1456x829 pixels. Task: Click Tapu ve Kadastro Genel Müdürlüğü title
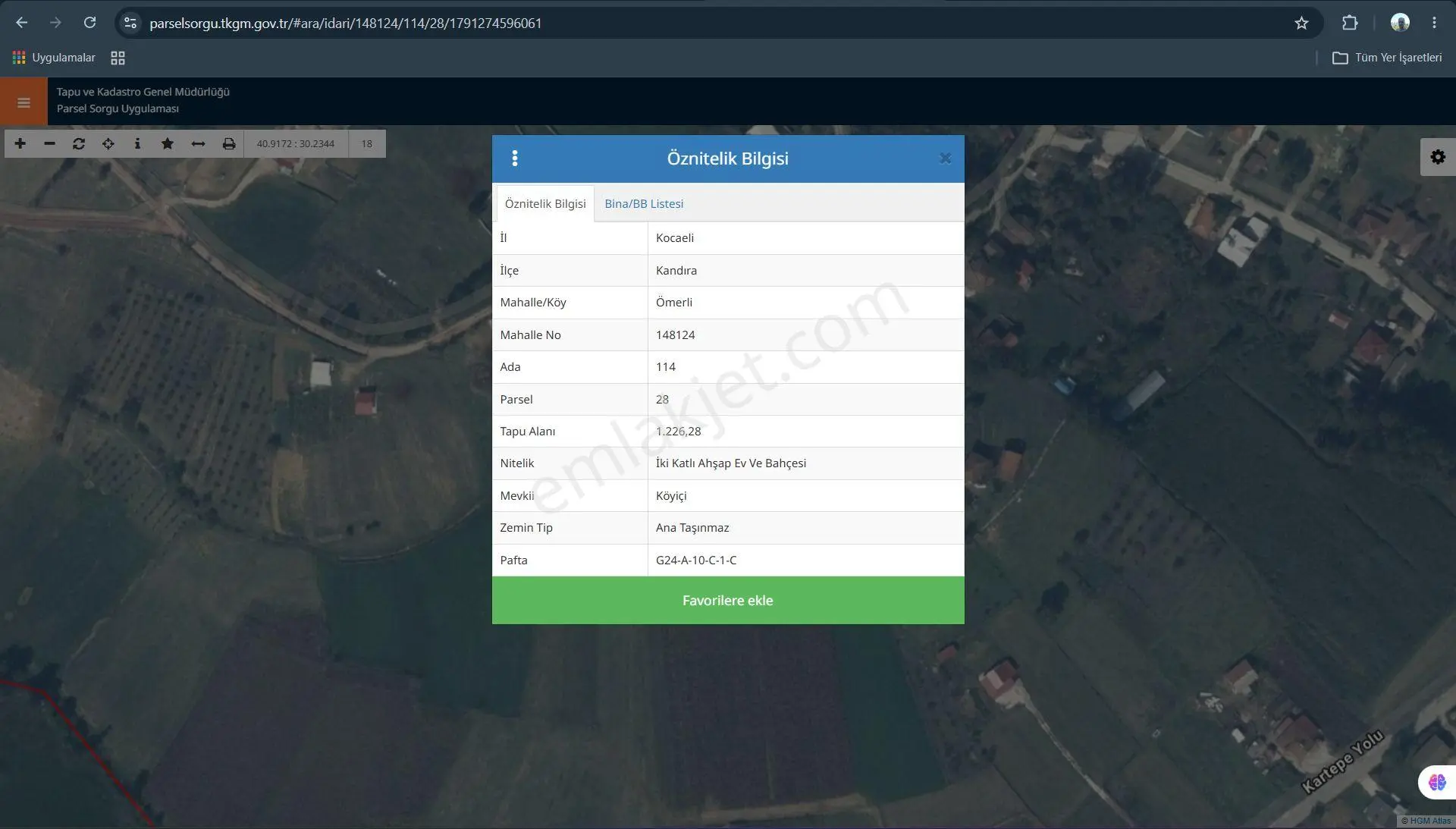coord(143,92)
